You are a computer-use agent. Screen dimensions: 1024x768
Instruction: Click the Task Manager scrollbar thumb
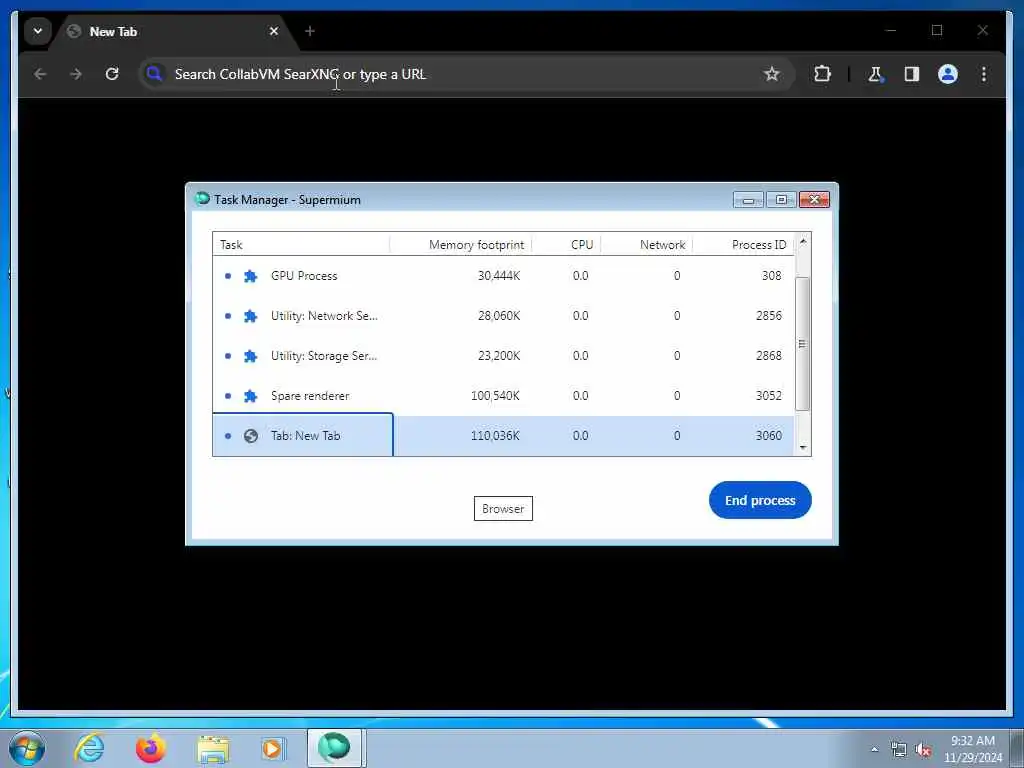tap(803, 344)
